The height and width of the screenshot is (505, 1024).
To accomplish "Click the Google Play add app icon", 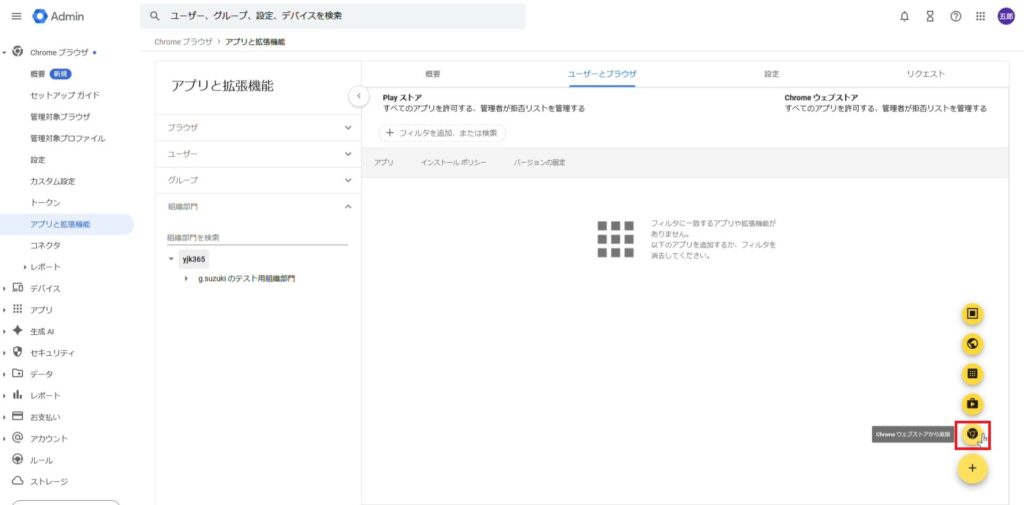I will coord(972,404).
